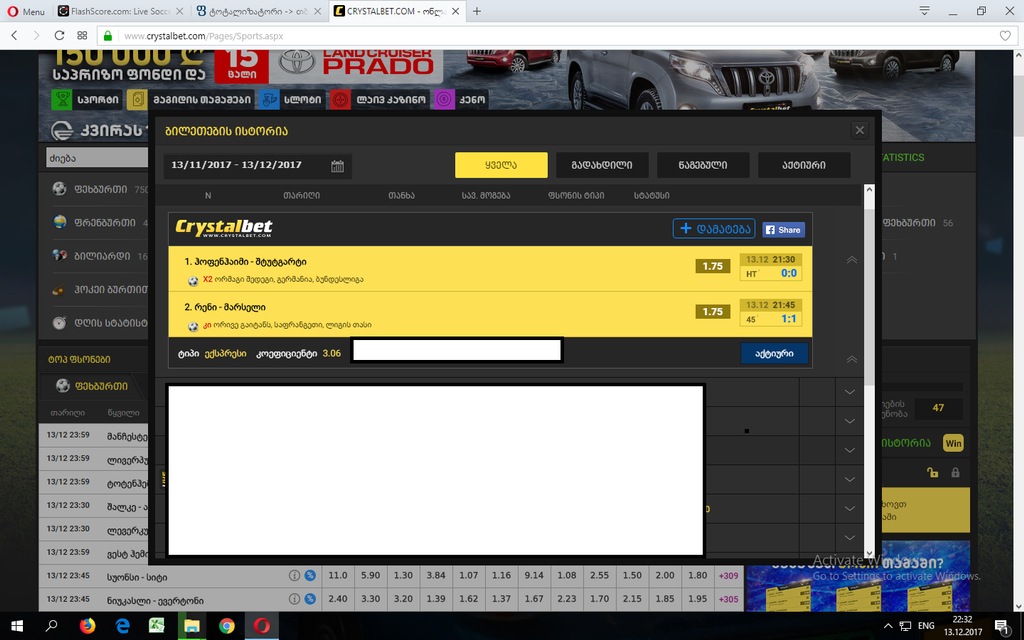Show hidden system tray icons with the up chevron

click(888, 626)
